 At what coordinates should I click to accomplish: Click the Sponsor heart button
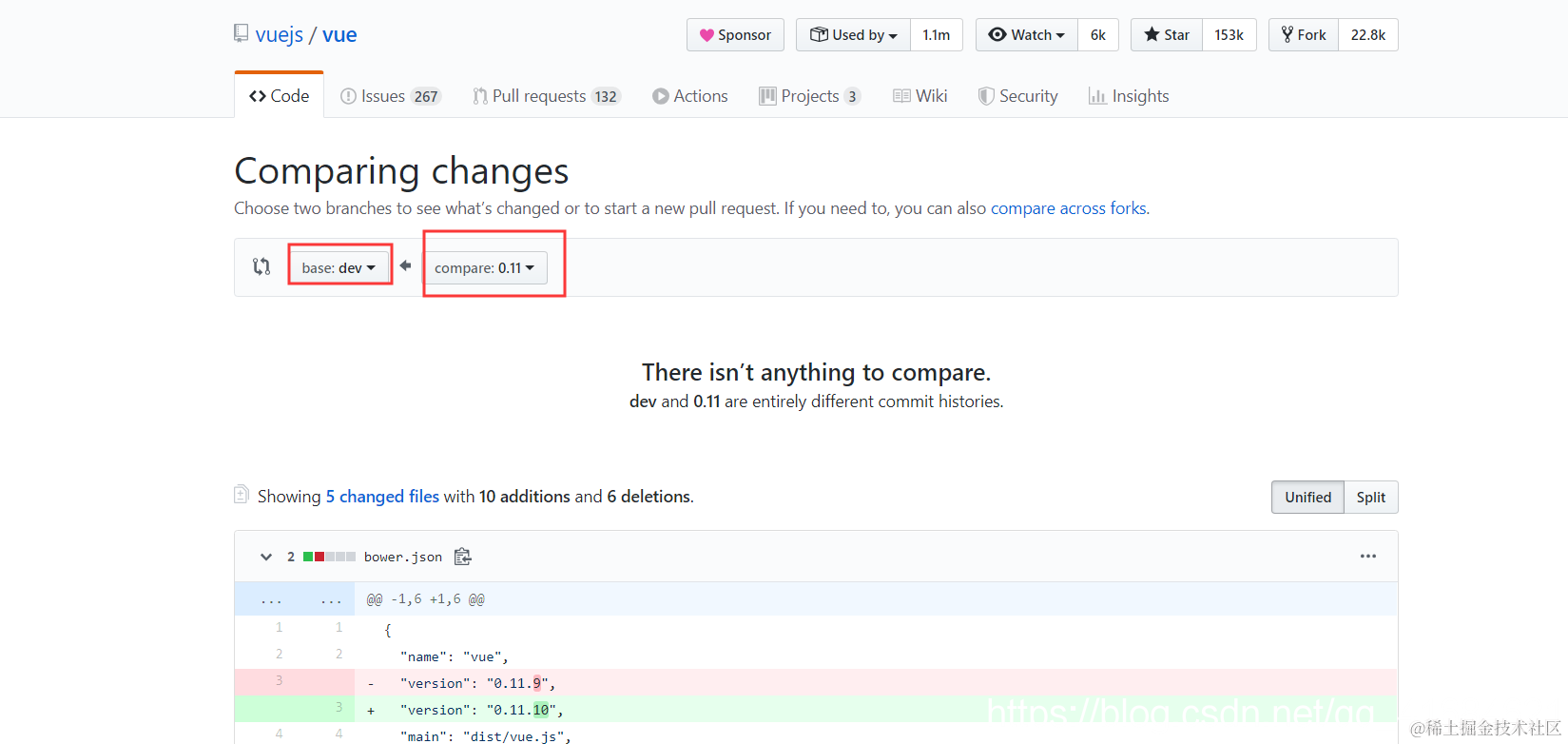pyautogui.click(x=735, y=35)
